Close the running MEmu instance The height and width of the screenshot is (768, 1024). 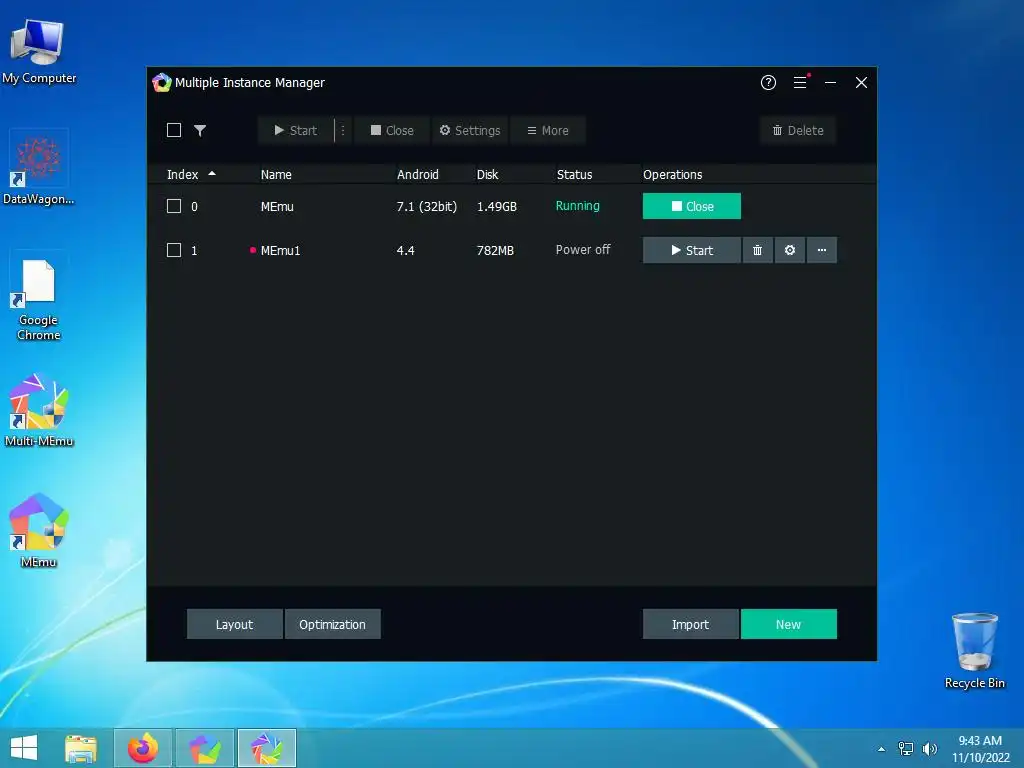pyautogui.click(x=692, y=206)
